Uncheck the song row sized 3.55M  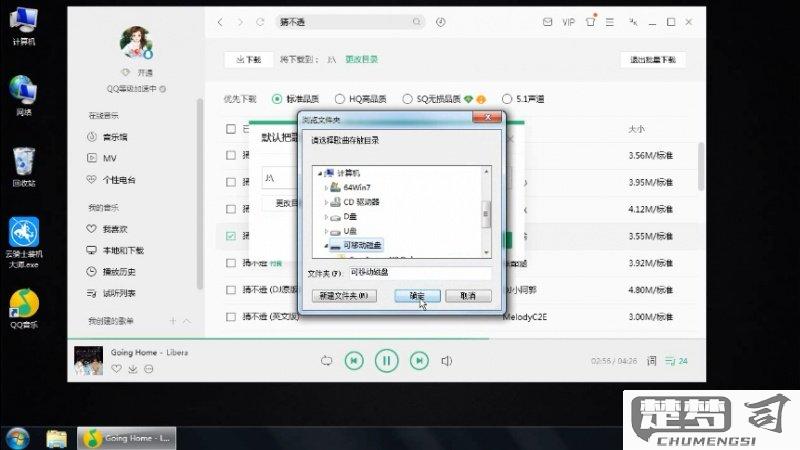click(x=231, y=236)
